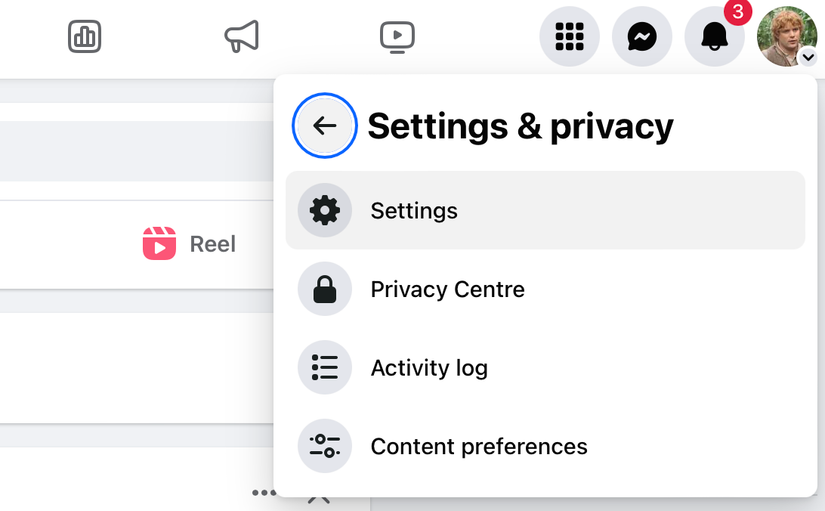825x511 pixels.
Task: Choose the Activity log label
Action: [x=429, y=368]
